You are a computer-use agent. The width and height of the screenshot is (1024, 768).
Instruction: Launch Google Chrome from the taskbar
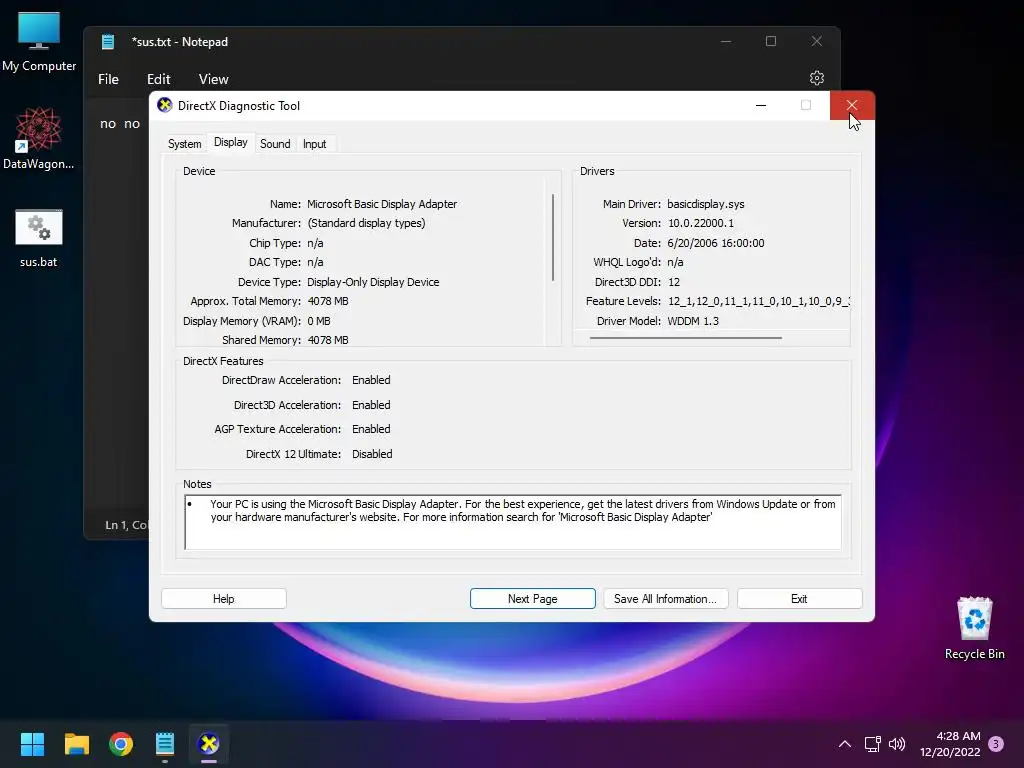(121, 744)
